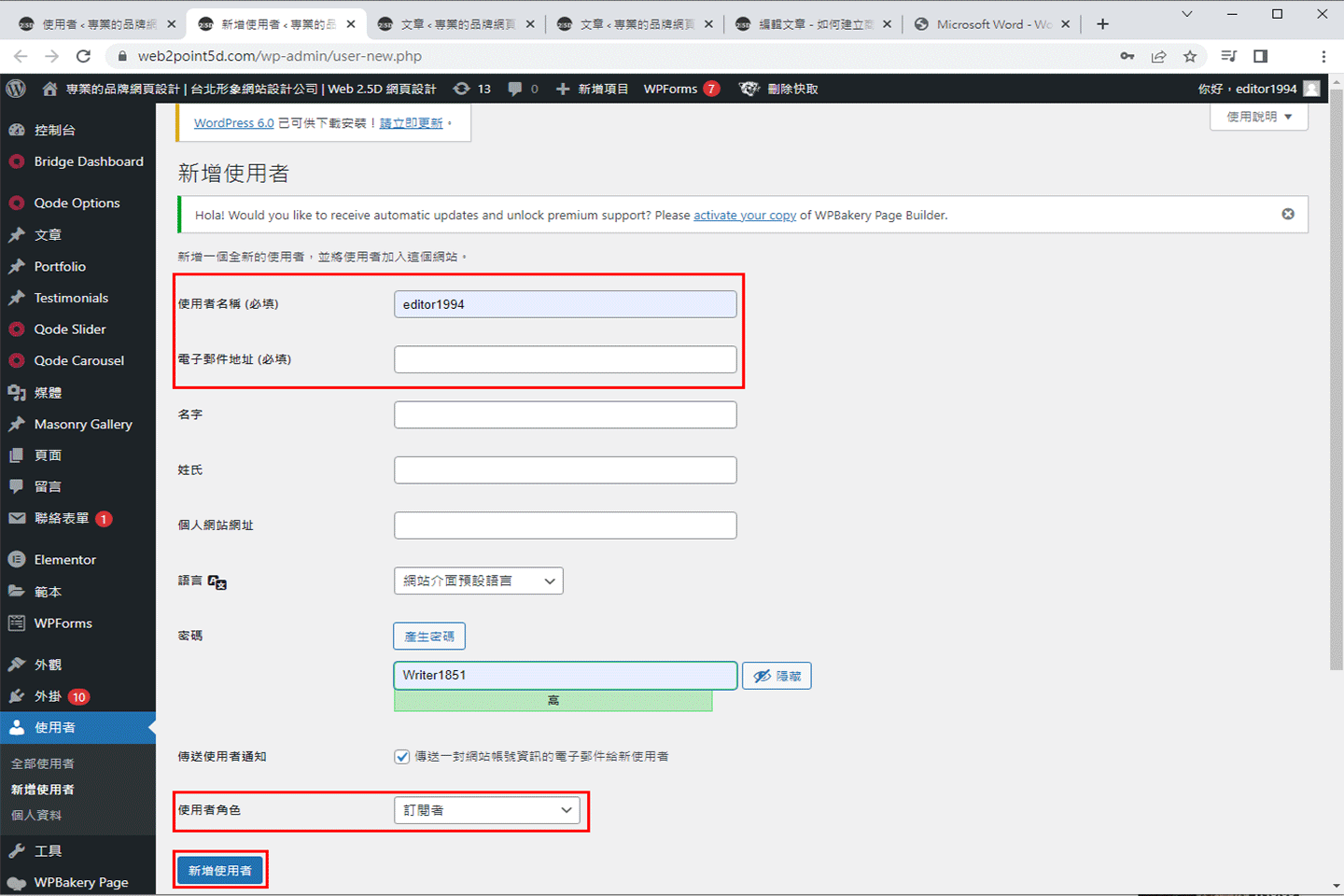1344x896 pixels.
Task: Click the WordPress logo in admin bar
Action: point(16,89)
